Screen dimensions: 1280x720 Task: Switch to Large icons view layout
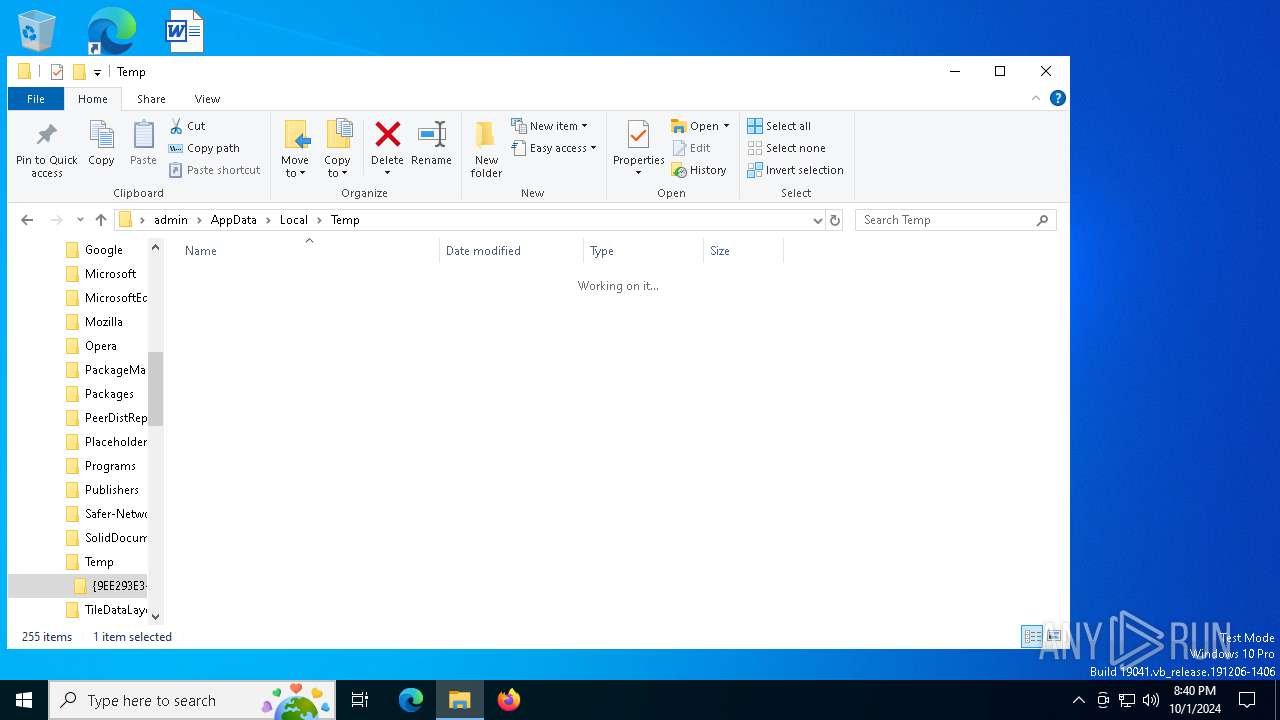point(1054,637)
